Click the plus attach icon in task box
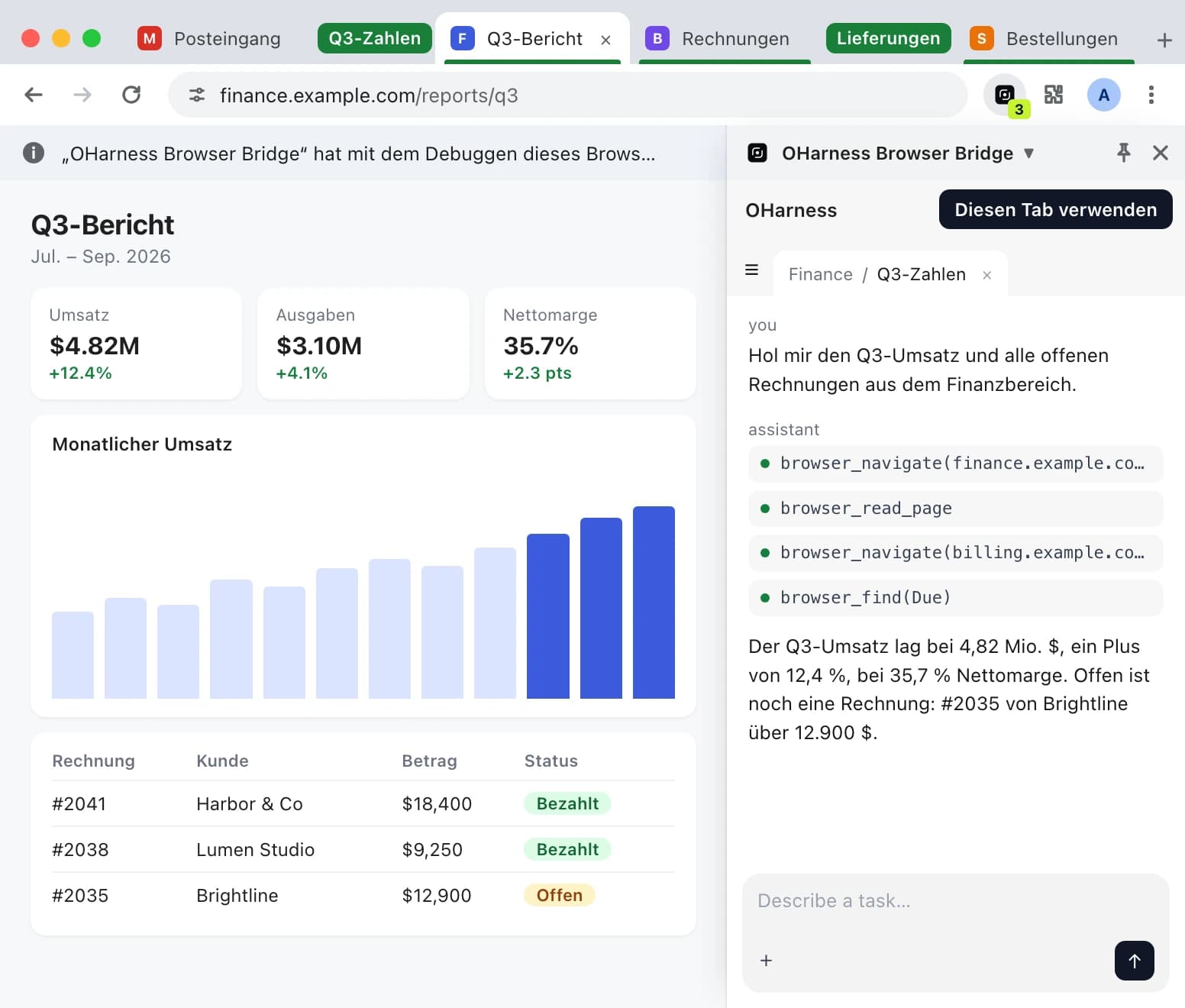 pyautogui.click(x=766, y=961)
